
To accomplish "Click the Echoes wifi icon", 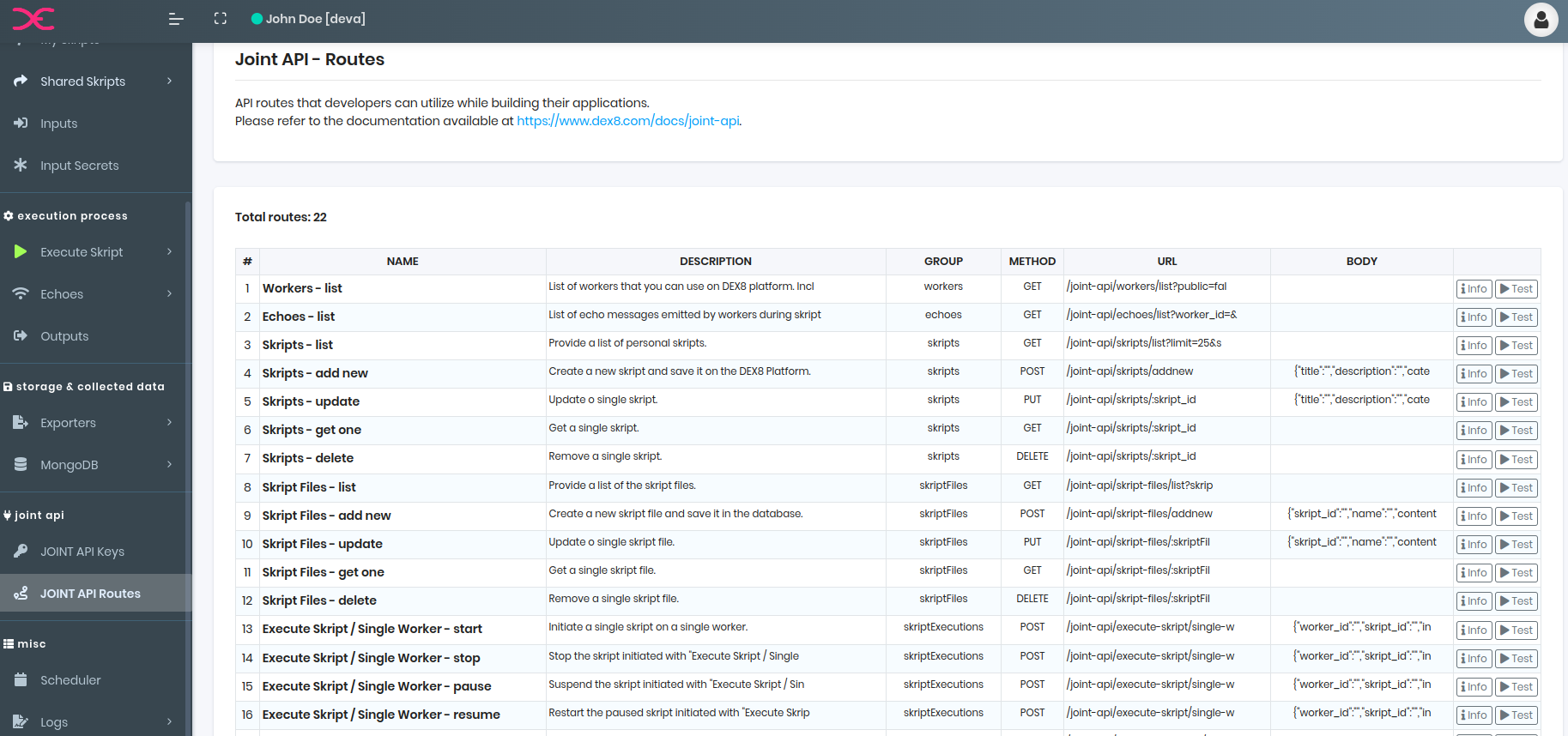I will [x=21, y=293].
